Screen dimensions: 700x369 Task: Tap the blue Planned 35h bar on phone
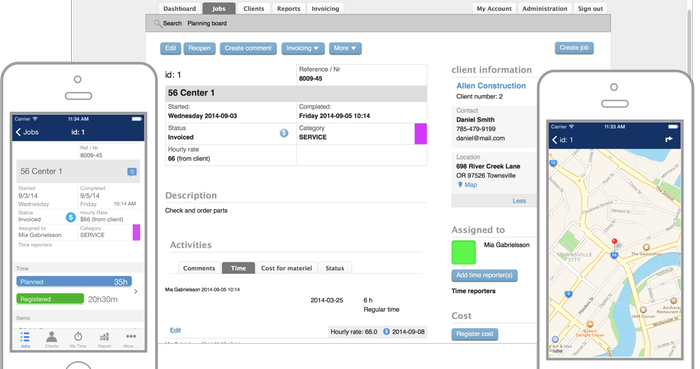pos(74,282)
